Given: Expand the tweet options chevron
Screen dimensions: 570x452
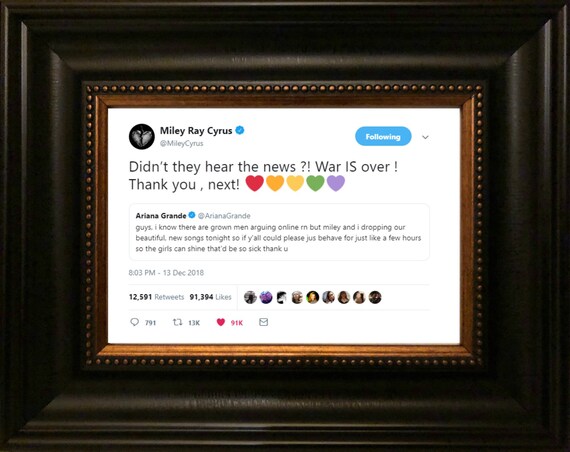Looking at the screenshot, I should coord(425,137).
